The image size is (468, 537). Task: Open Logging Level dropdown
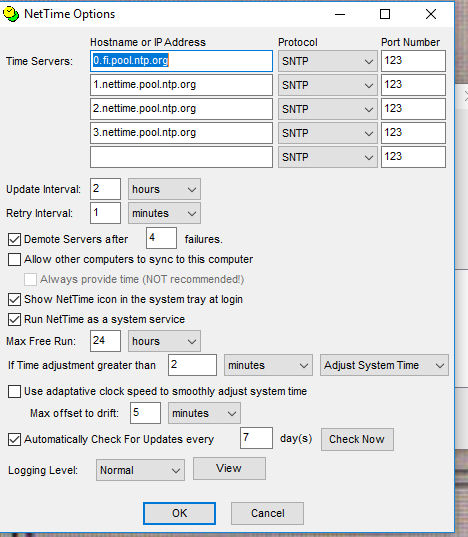[x=140, y=470]
